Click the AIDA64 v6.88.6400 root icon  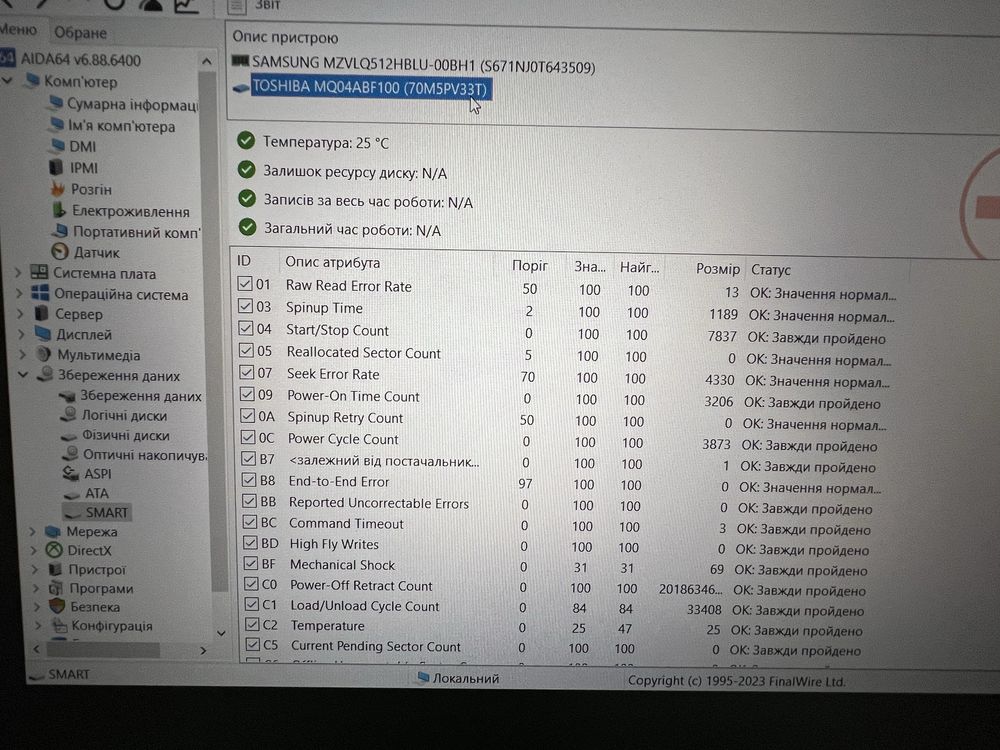pos(8,59)
